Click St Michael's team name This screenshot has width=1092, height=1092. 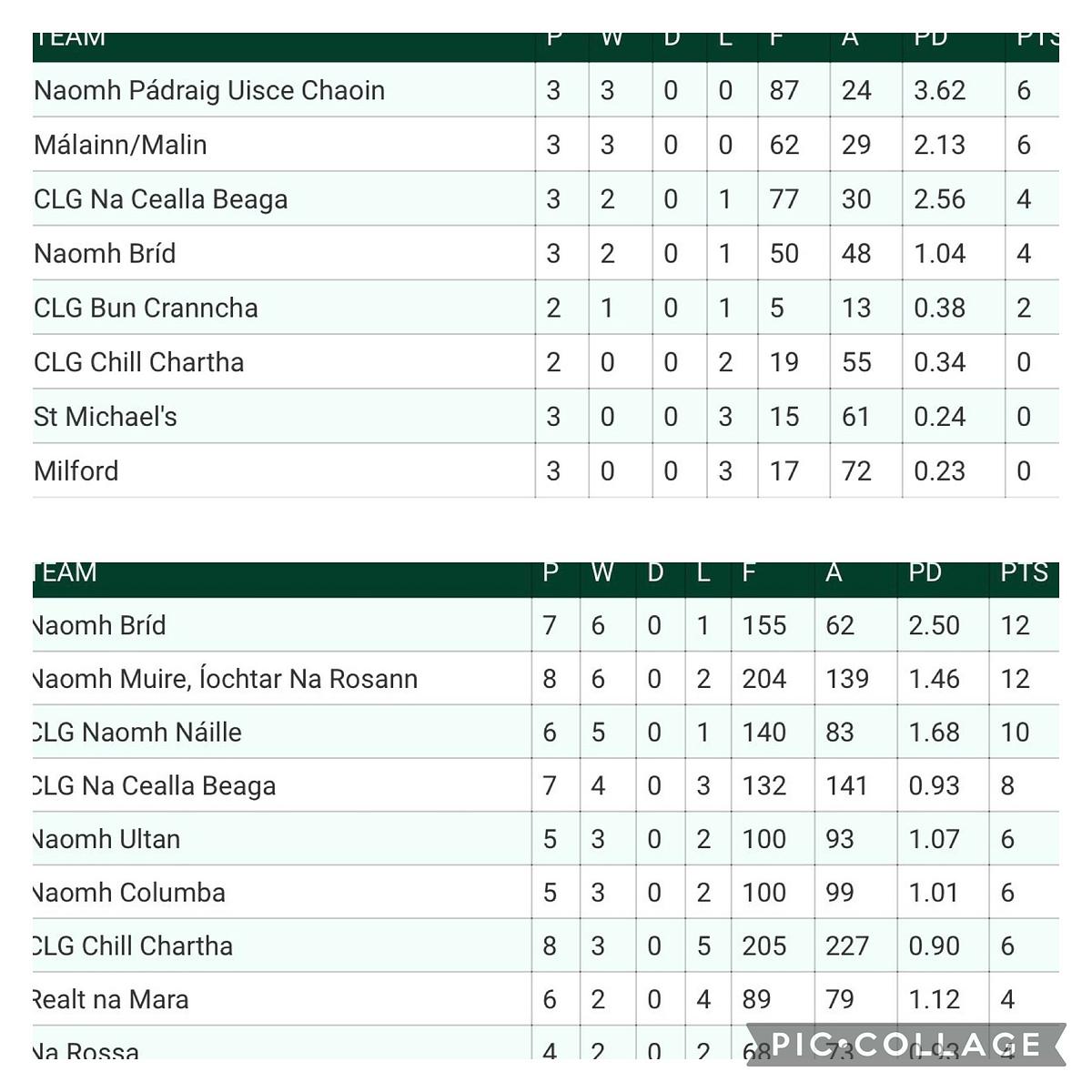[x=106, y=416]
